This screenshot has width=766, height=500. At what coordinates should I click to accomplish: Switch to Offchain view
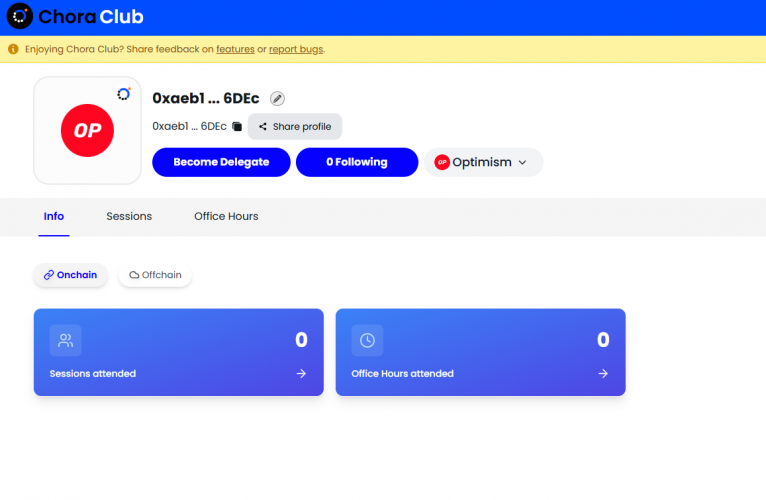click(155, 275)
